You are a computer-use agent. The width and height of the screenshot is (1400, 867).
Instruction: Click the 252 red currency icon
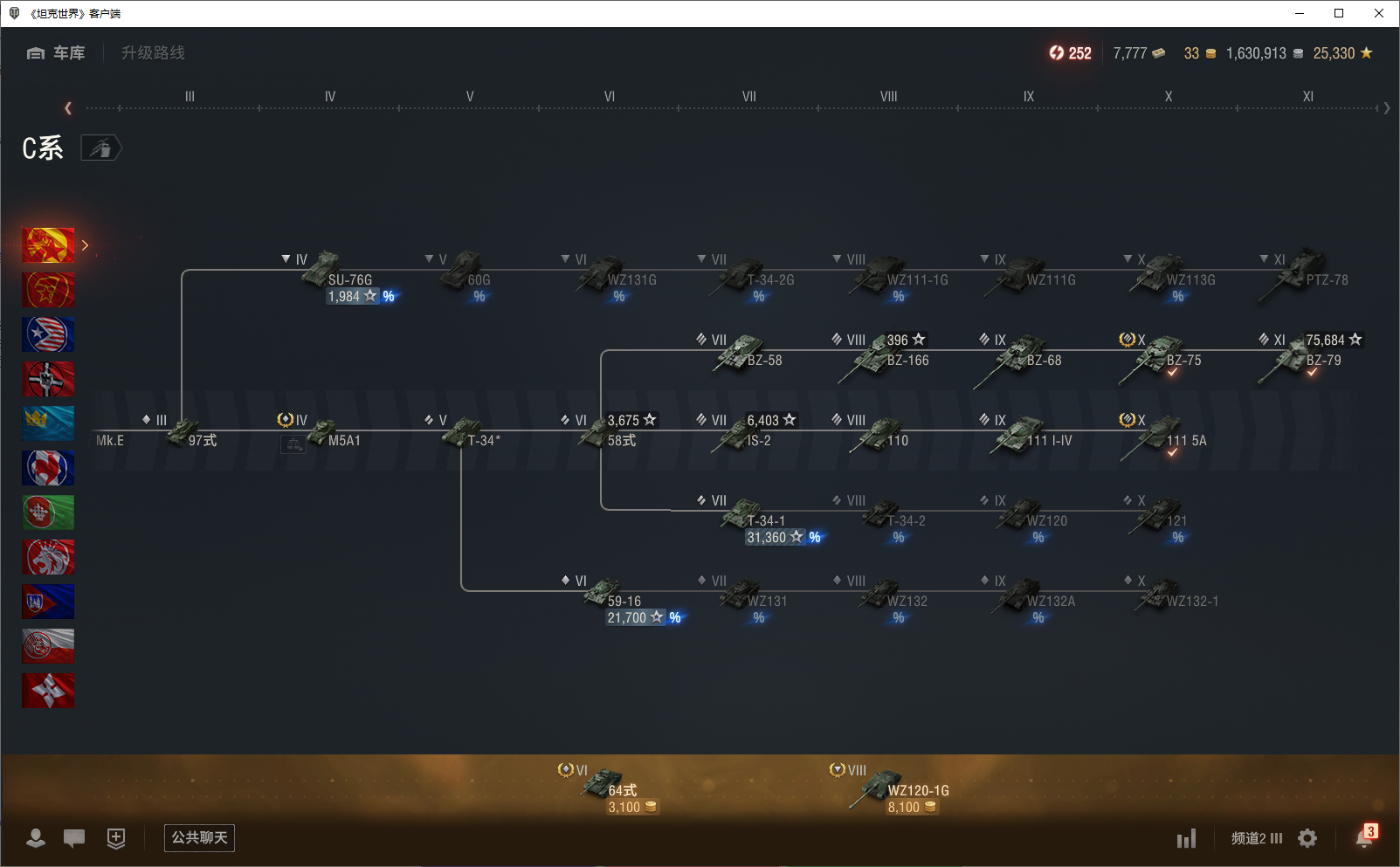click(1057, 53)
